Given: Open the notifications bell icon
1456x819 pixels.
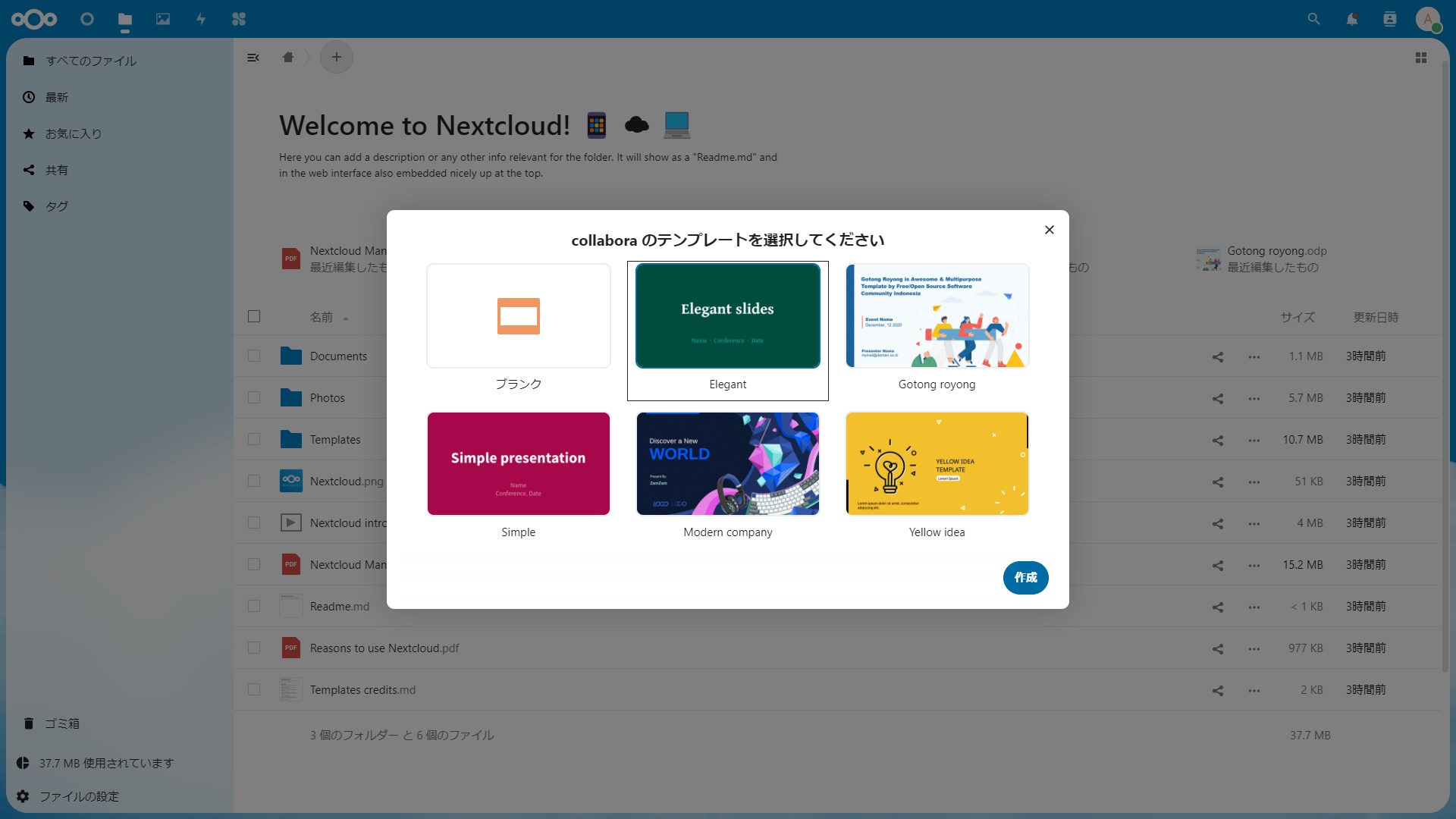Looking at the screenshot, I should [x=1351, y=19].
